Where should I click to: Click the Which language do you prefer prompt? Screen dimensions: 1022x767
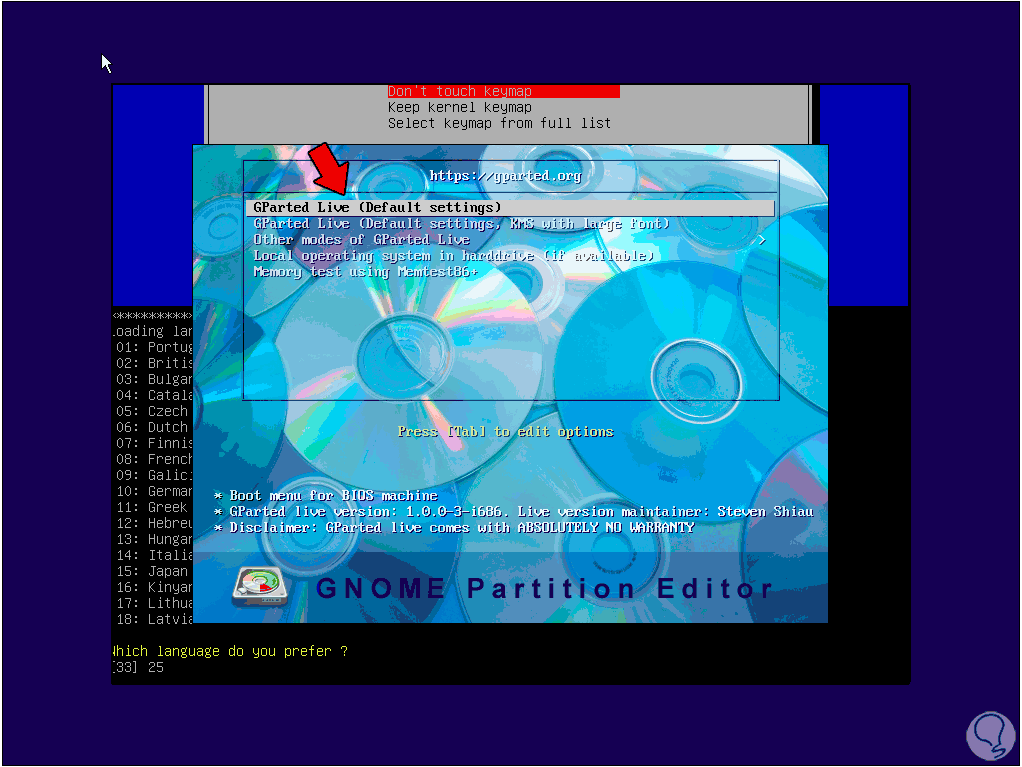pyautogui.click(x=230, y=651)
